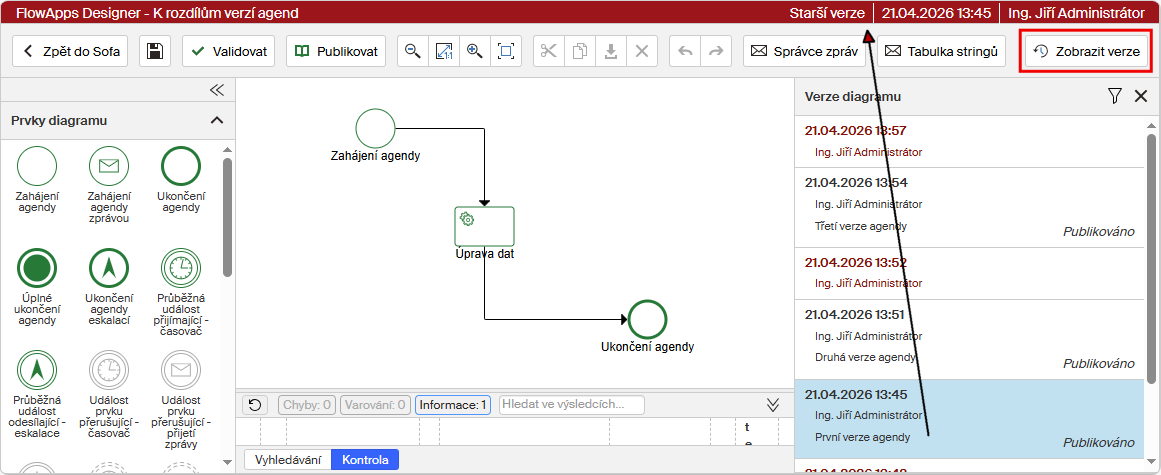
Task: Click the delete X icon in toolbar
Action: [x=642, y=51]
